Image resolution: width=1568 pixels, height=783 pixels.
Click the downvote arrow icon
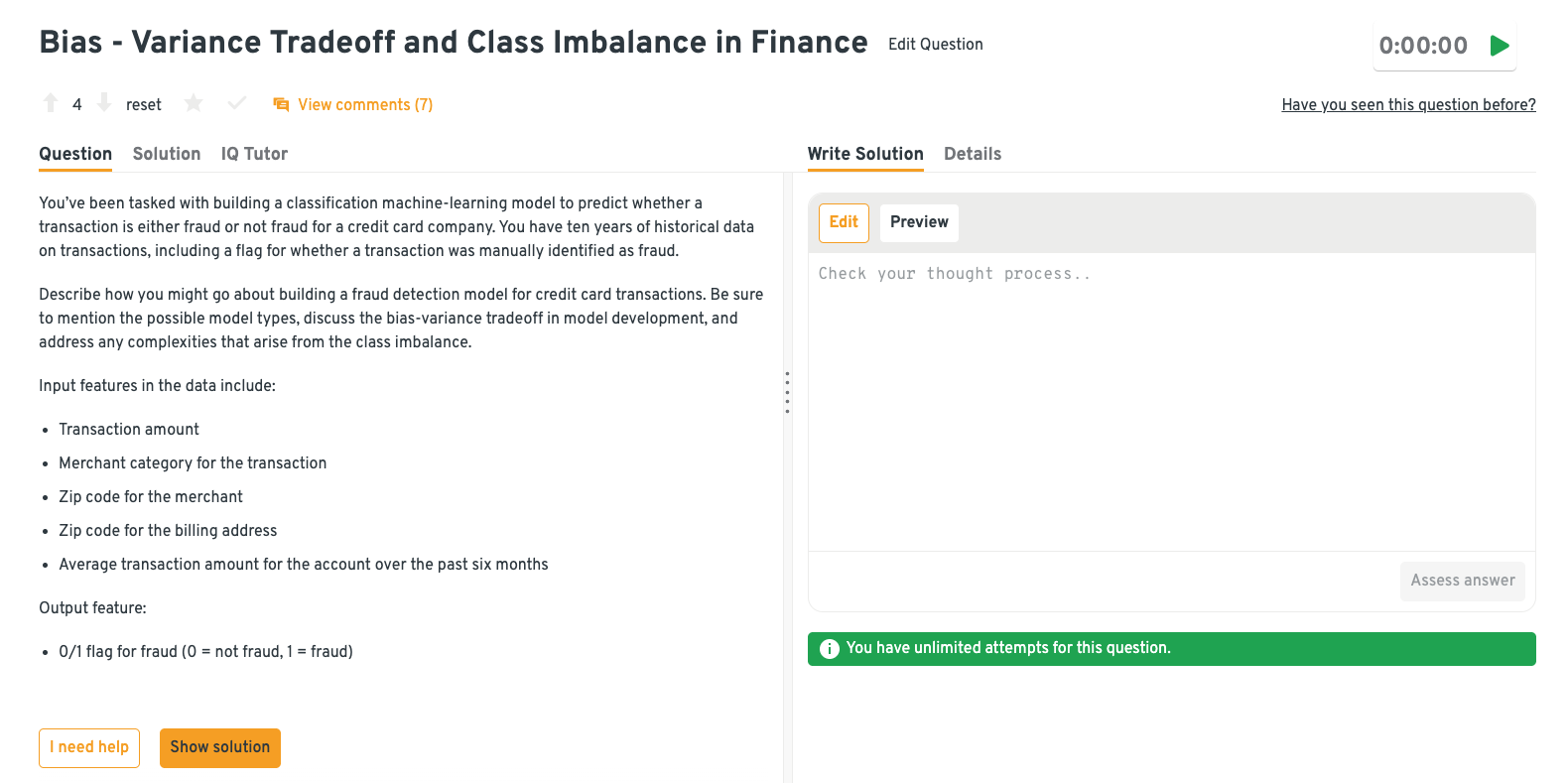pyautogui.click(x=104, y=103)
